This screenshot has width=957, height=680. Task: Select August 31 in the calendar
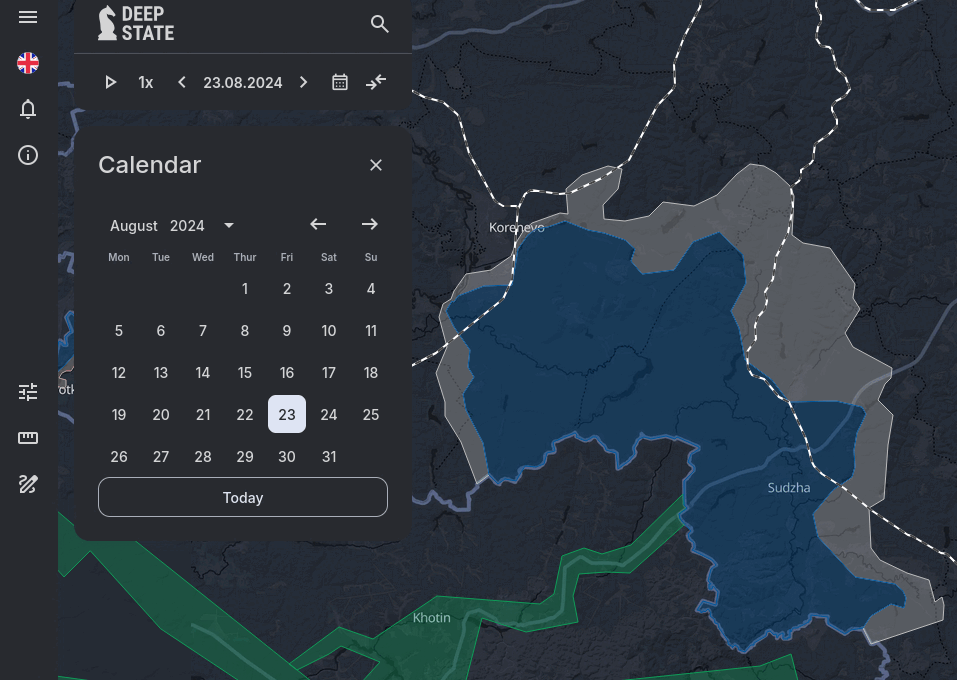click(329, 457)
